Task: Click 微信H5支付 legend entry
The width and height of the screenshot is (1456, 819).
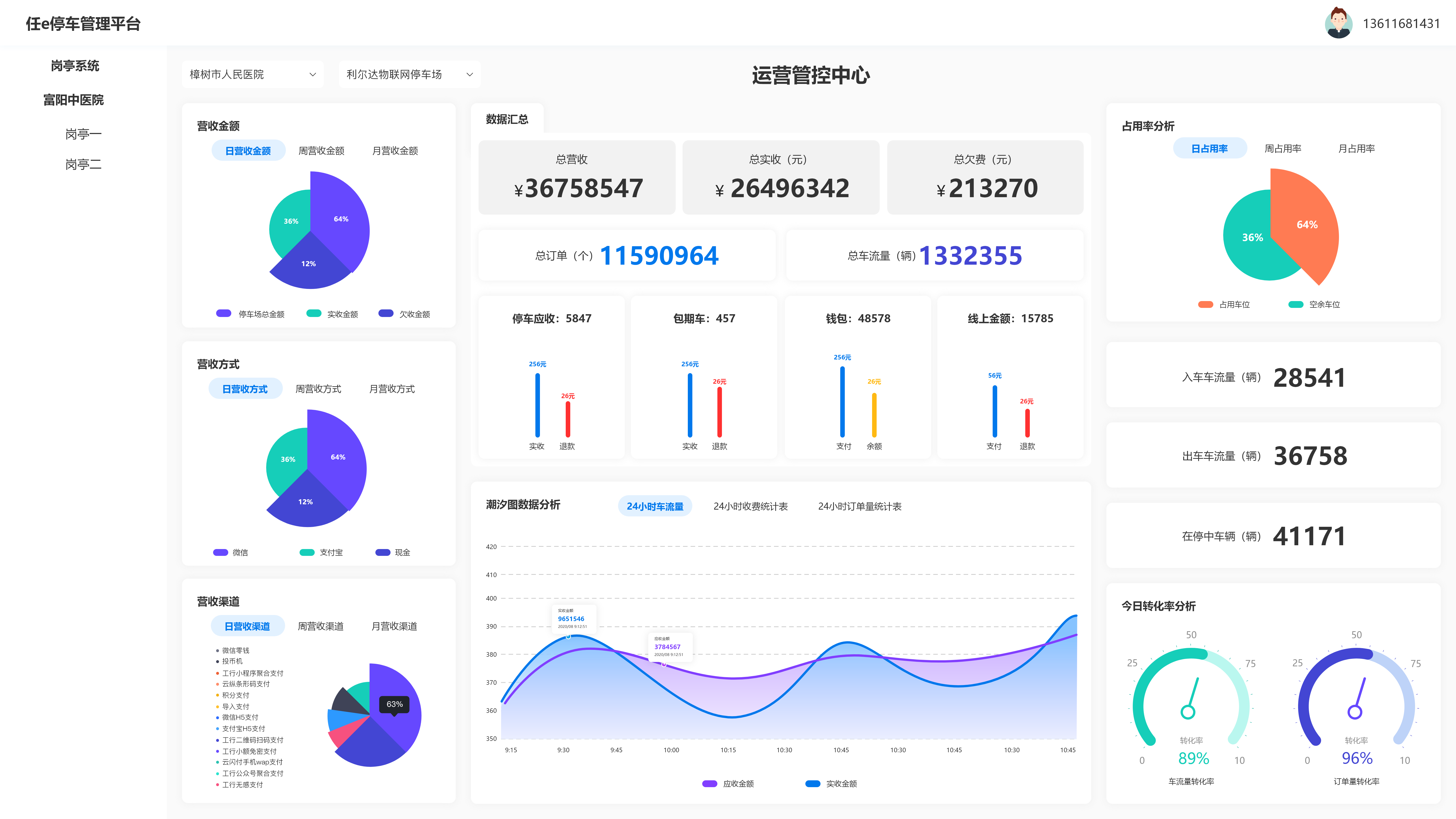Action: [x=237, y=717]
